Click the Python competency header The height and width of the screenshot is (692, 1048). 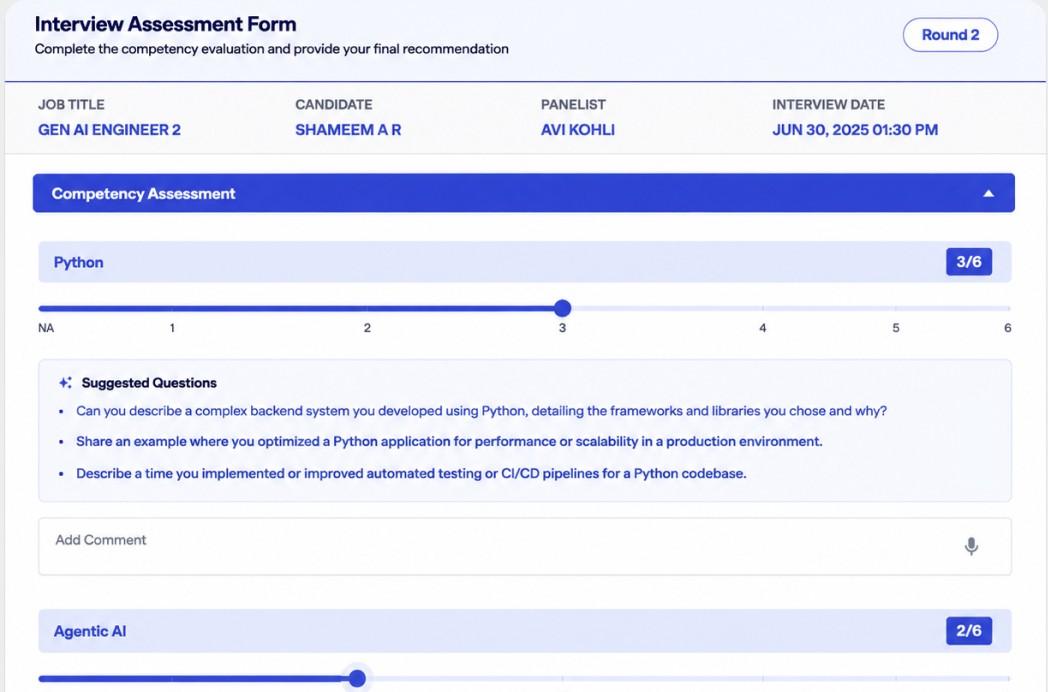click(x=525, y=262)
